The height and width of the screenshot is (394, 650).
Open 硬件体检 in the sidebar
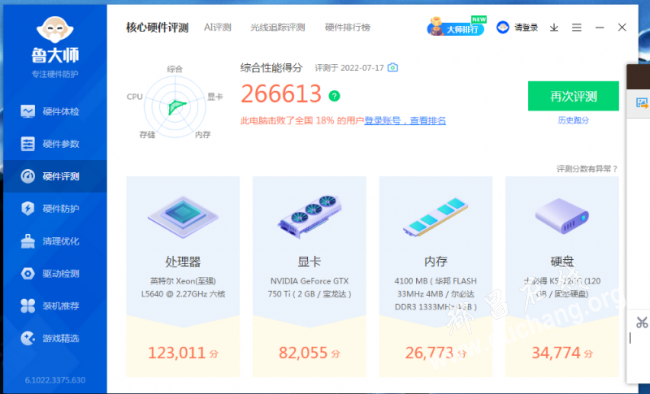[55, 111]
